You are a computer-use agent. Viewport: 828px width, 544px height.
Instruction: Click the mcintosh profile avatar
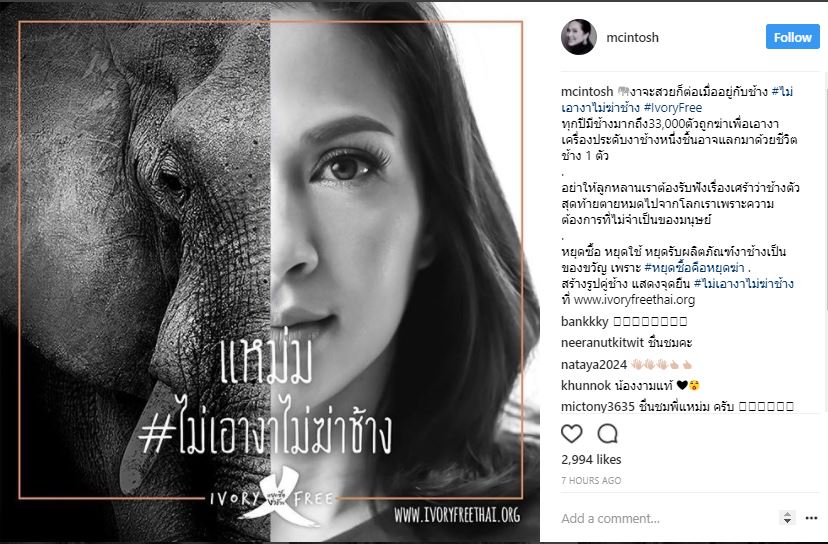point(579,37)
